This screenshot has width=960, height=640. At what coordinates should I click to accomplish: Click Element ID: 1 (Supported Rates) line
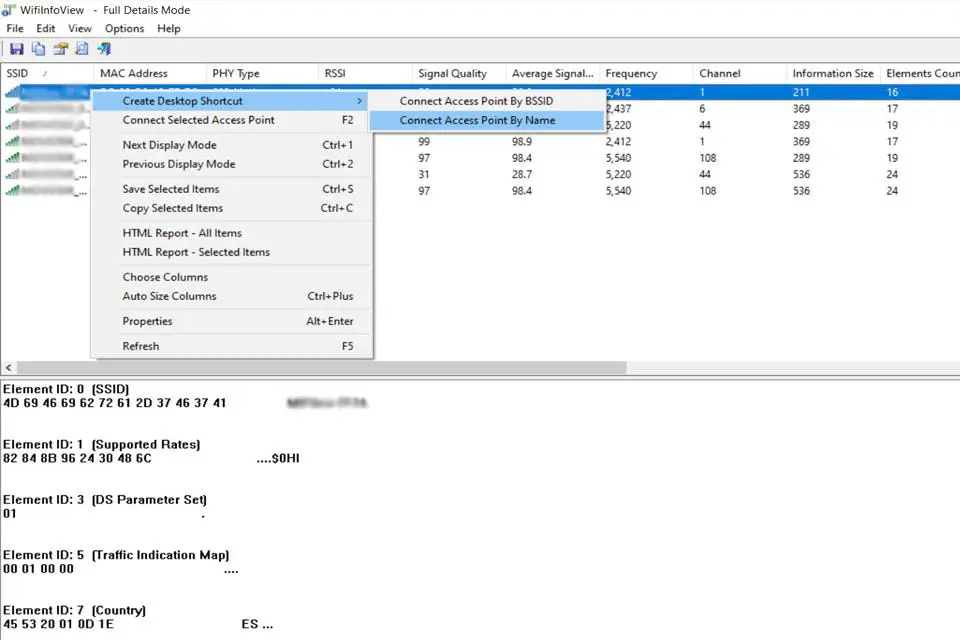point(102,445)
